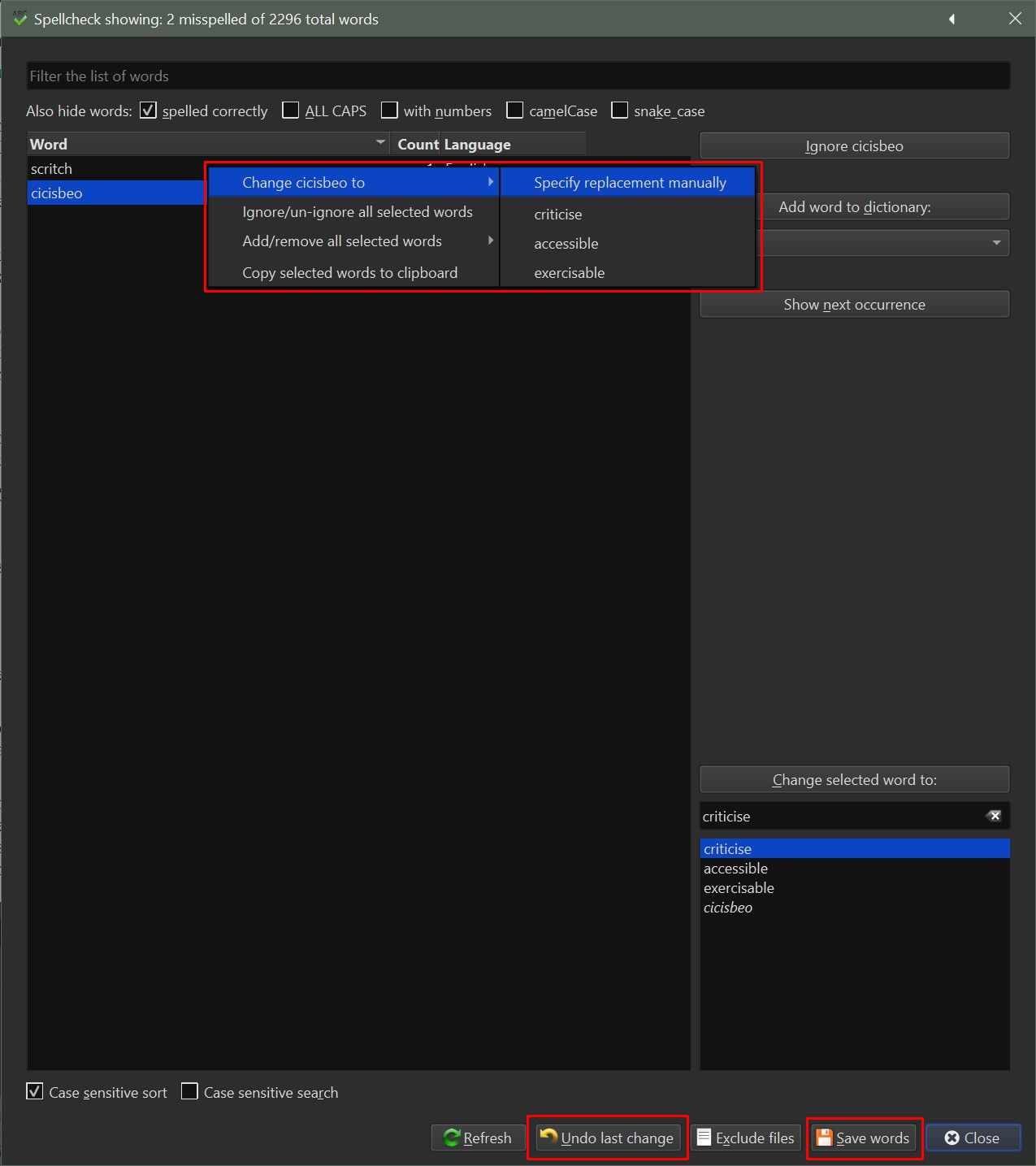The height and width of the screenshot is (1166, 1036).
Task: Select criticise in the suggestions list
Action: (x=854, y=849)
